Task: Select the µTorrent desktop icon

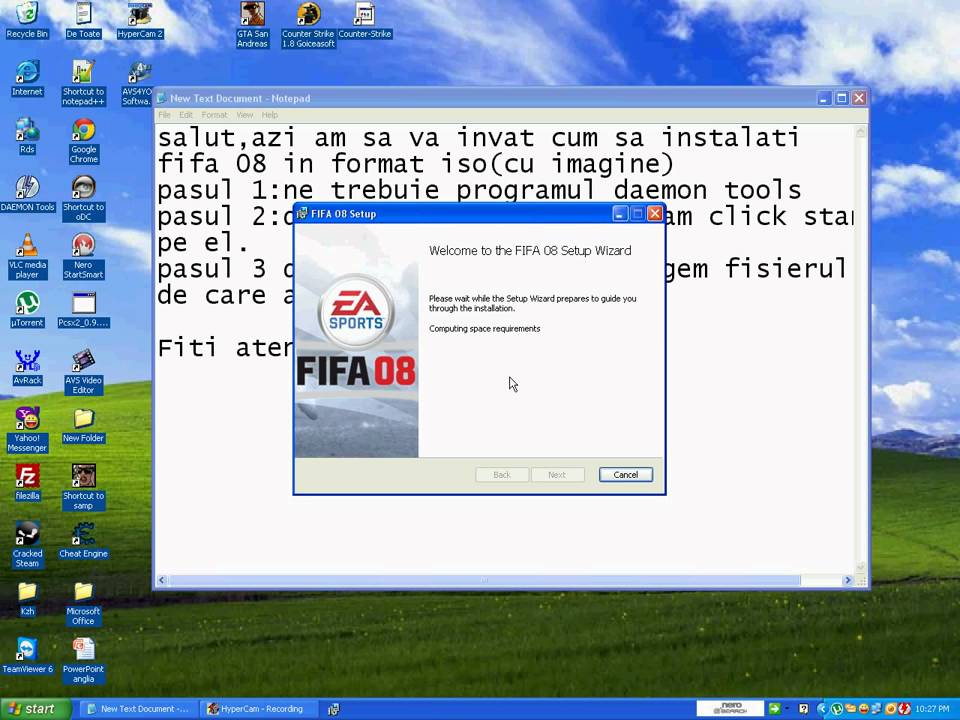Action: (27, 309)
